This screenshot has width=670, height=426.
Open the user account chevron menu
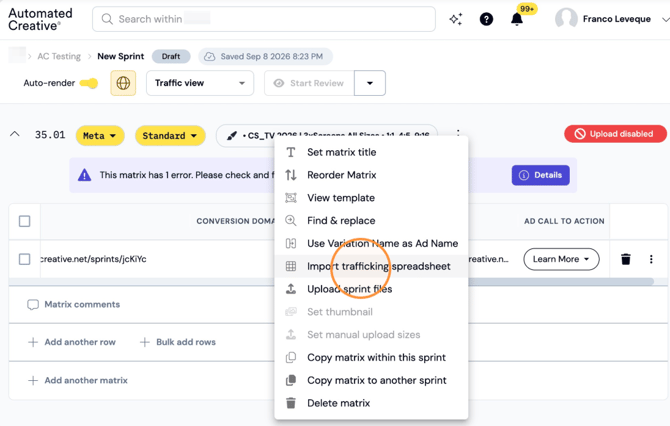click(x=665, y=19)
